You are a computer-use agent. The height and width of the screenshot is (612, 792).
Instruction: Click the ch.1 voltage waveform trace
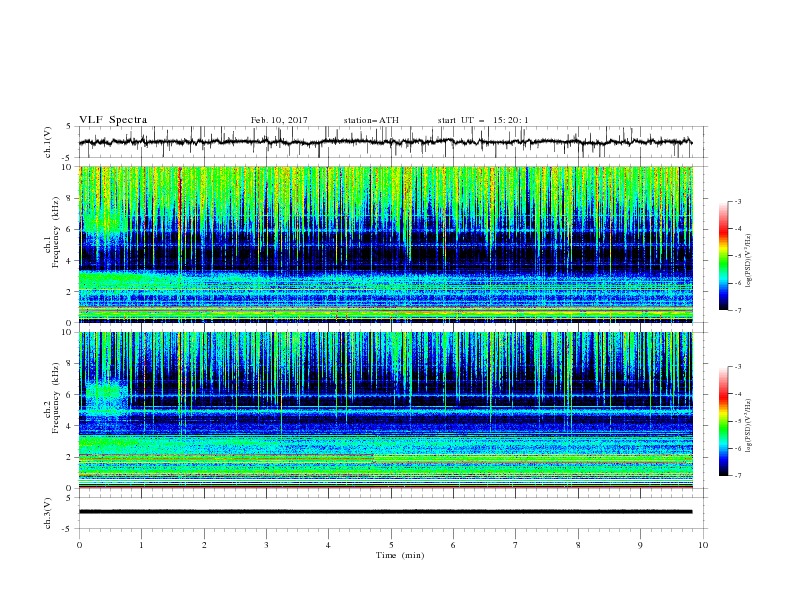[385, 142]
